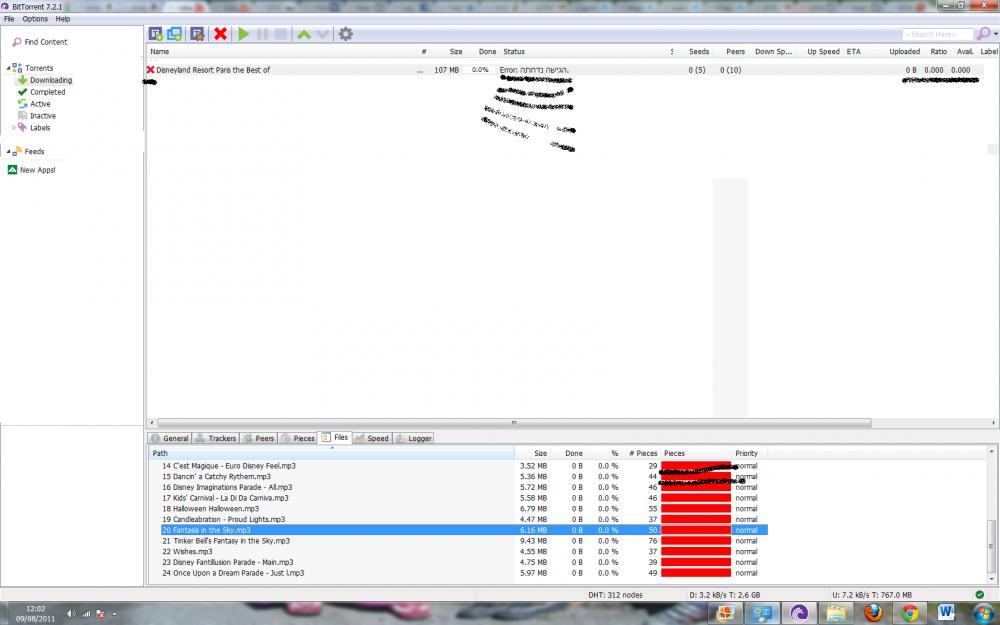This screenshot has width=1000, height=625.
Task: Expand the Labels tree node
Action: (x=13, y=128)
